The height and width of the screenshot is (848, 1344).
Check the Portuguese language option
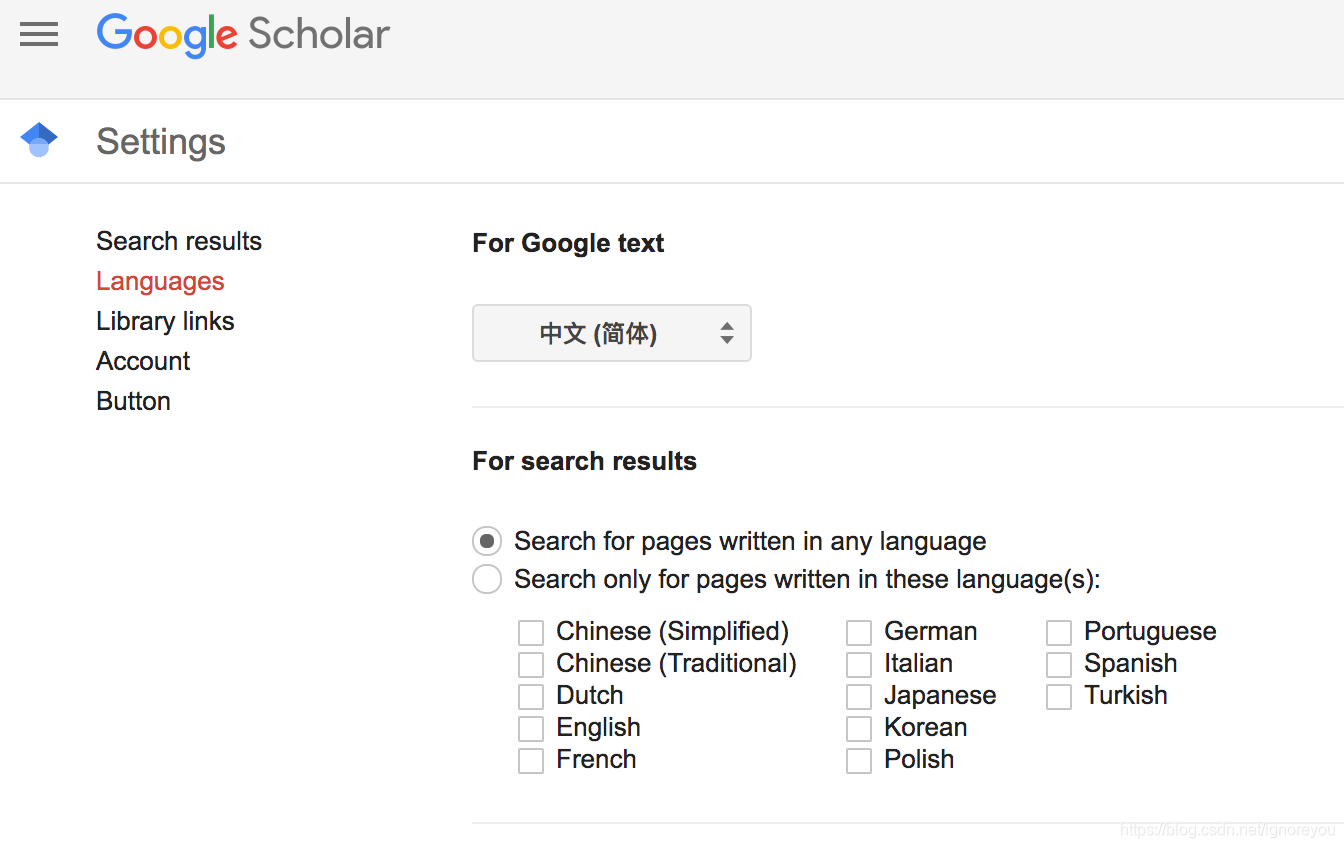[1058, 631]
